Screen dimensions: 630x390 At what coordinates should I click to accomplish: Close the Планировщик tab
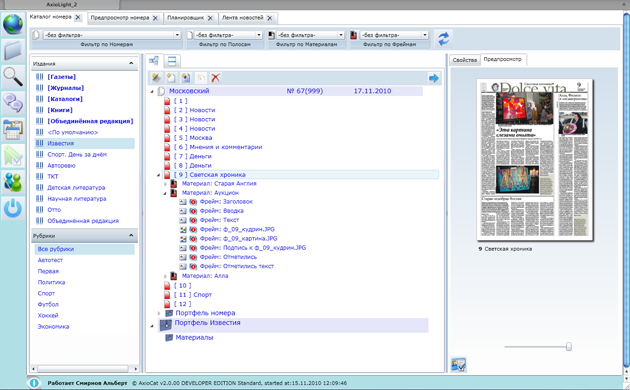pos(210,18)
